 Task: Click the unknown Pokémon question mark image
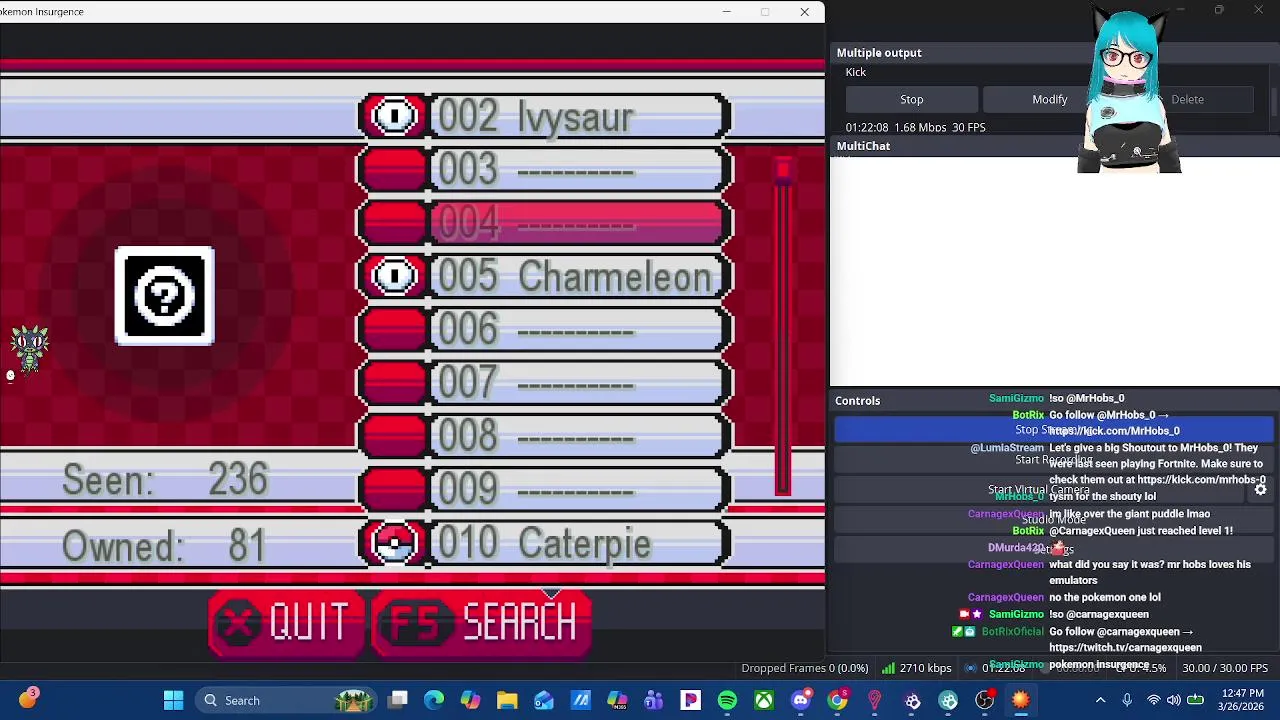[164, 296]
